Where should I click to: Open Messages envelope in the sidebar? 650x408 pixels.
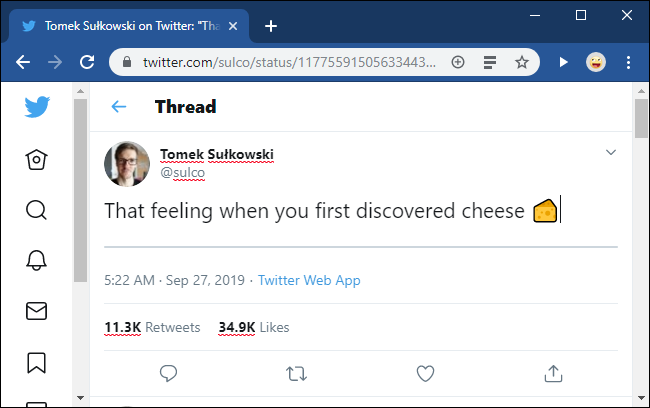tap(37, 311)
